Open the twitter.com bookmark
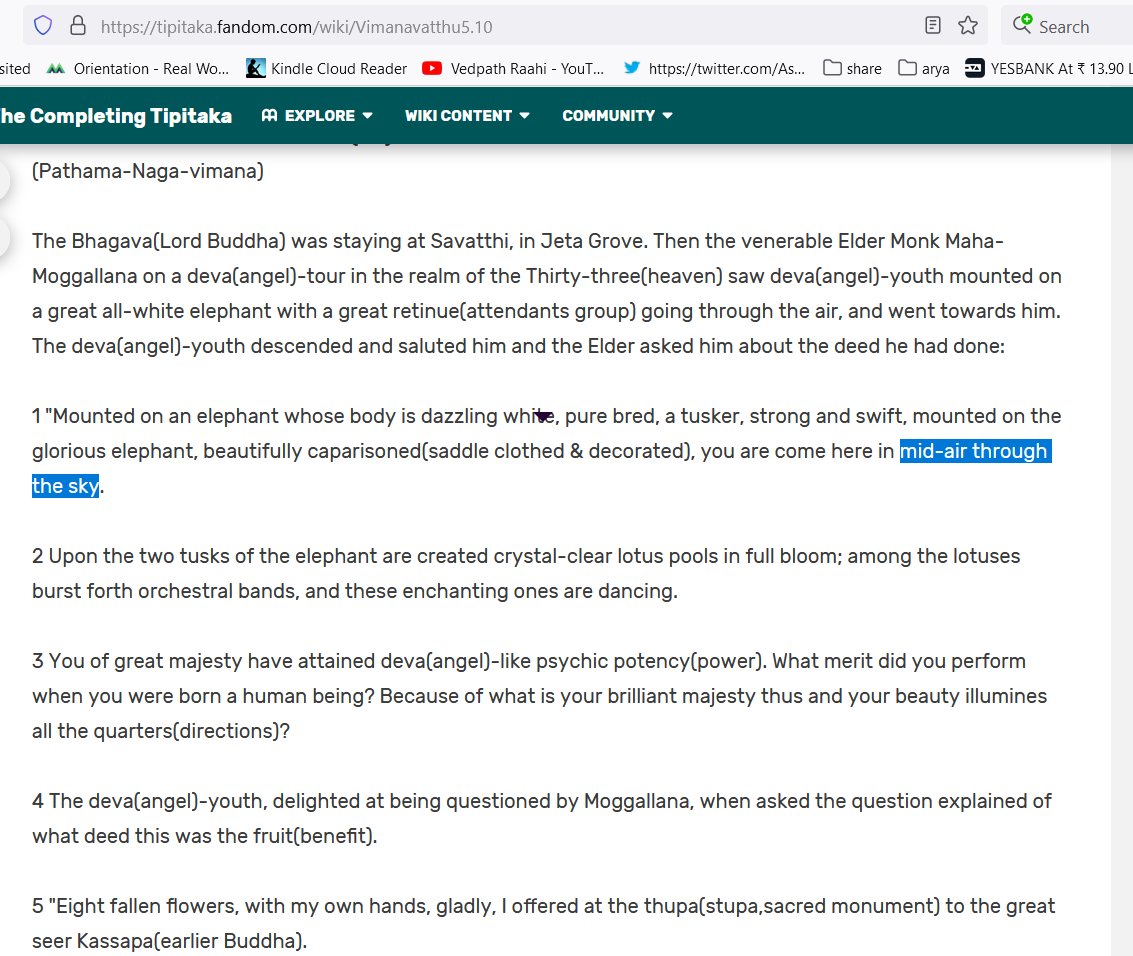 pos(714,69)
